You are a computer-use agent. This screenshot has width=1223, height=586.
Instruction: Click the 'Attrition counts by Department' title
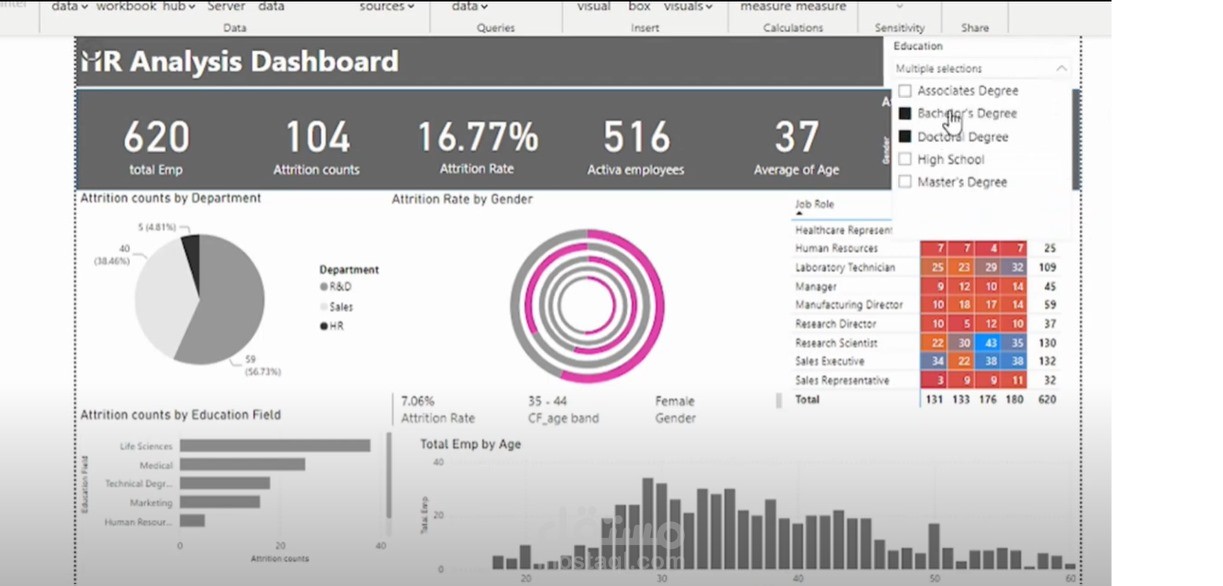coord(171,198)
